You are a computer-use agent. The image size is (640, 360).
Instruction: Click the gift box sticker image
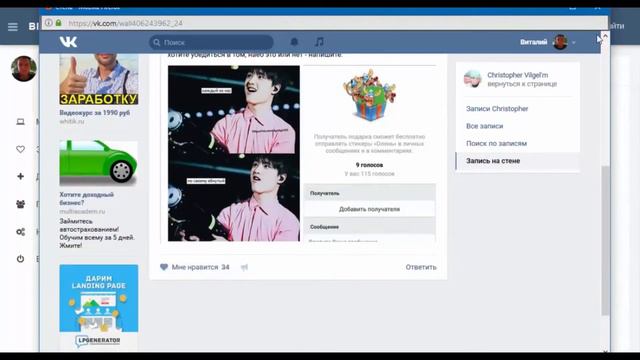pos(369,96)
